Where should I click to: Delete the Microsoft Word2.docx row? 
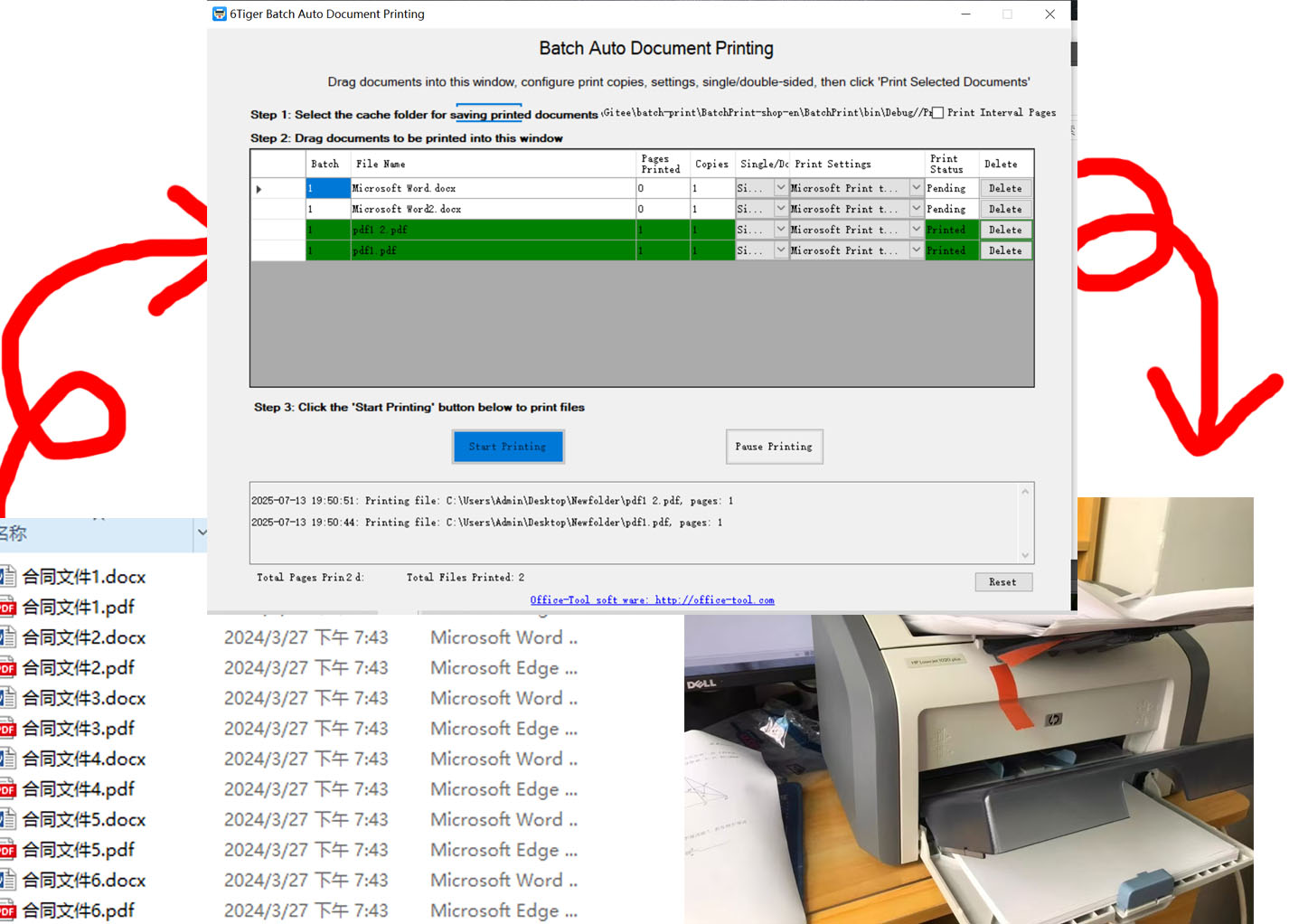[1005, 209]
